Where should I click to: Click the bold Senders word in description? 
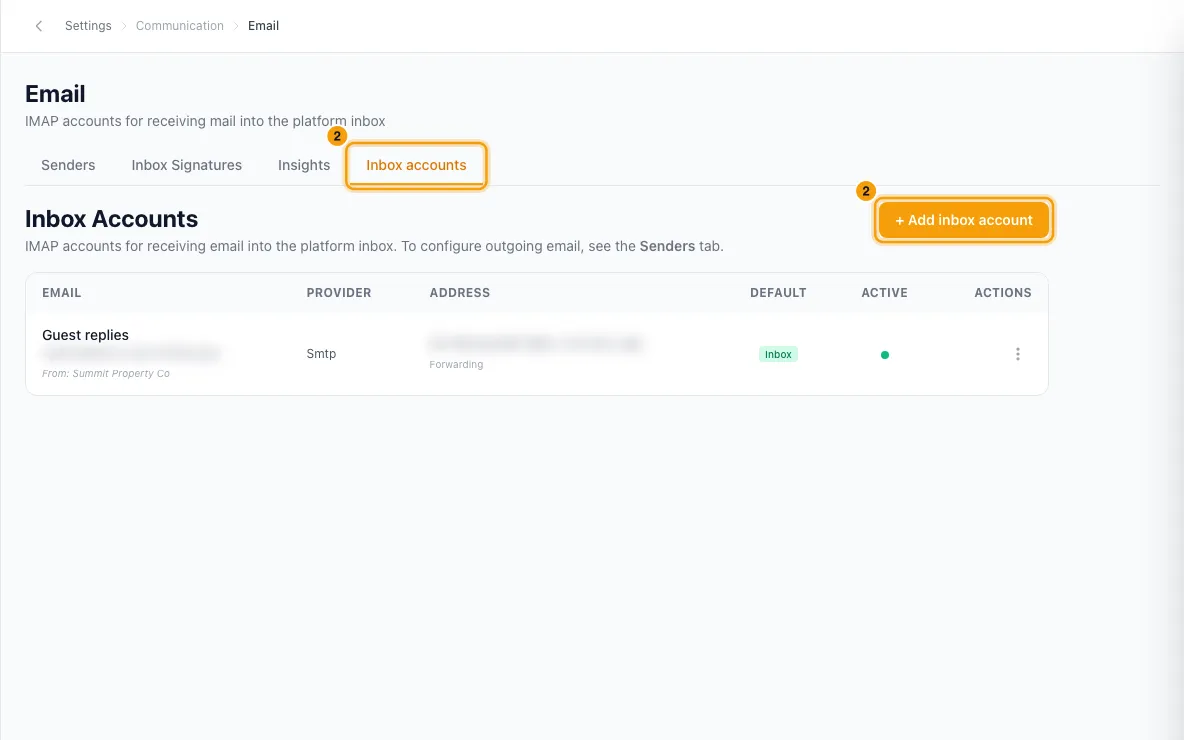tap(668, 246)
